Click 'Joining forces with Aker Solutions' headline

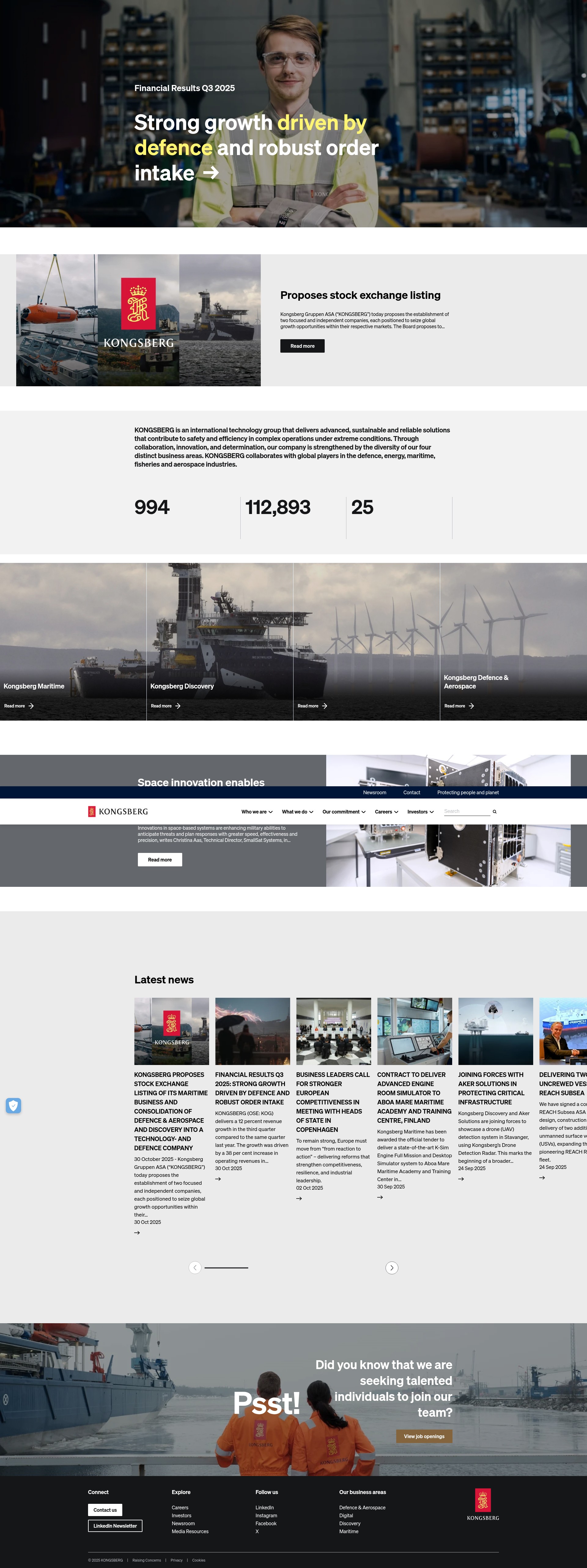coord(491,1088)
